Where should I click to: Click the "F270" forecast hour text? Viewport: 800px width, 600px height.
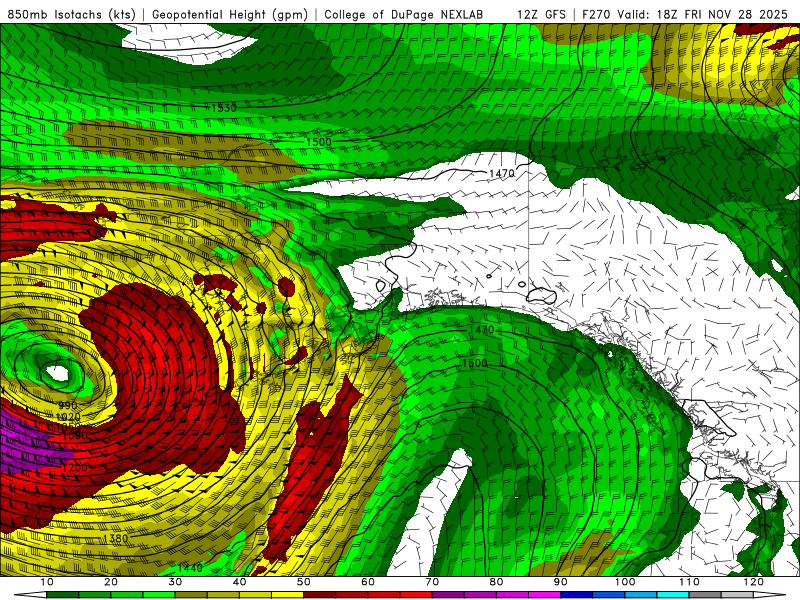pyautogui.click(x=597, y=15)
